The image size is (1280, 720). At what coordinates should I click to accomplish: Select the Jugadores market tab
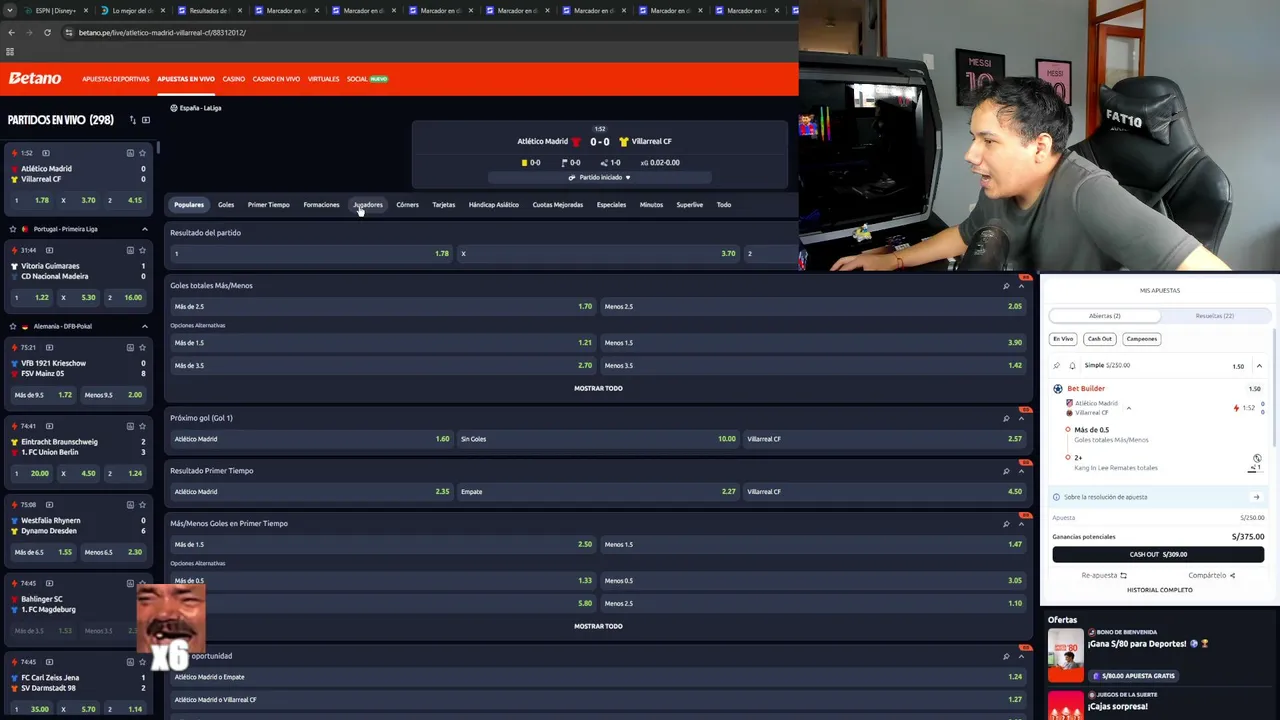[x=368, y=205]
